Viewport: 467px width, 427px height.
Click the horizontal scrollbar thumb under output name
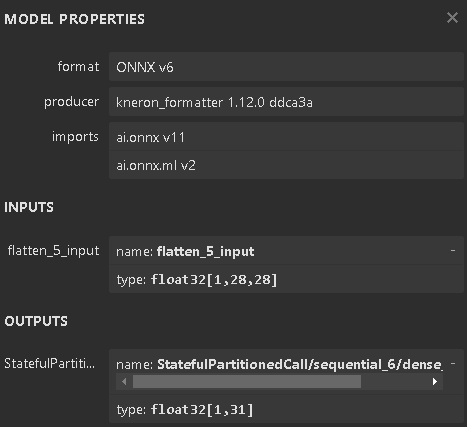pyautogui.click(x=247, y=382)
